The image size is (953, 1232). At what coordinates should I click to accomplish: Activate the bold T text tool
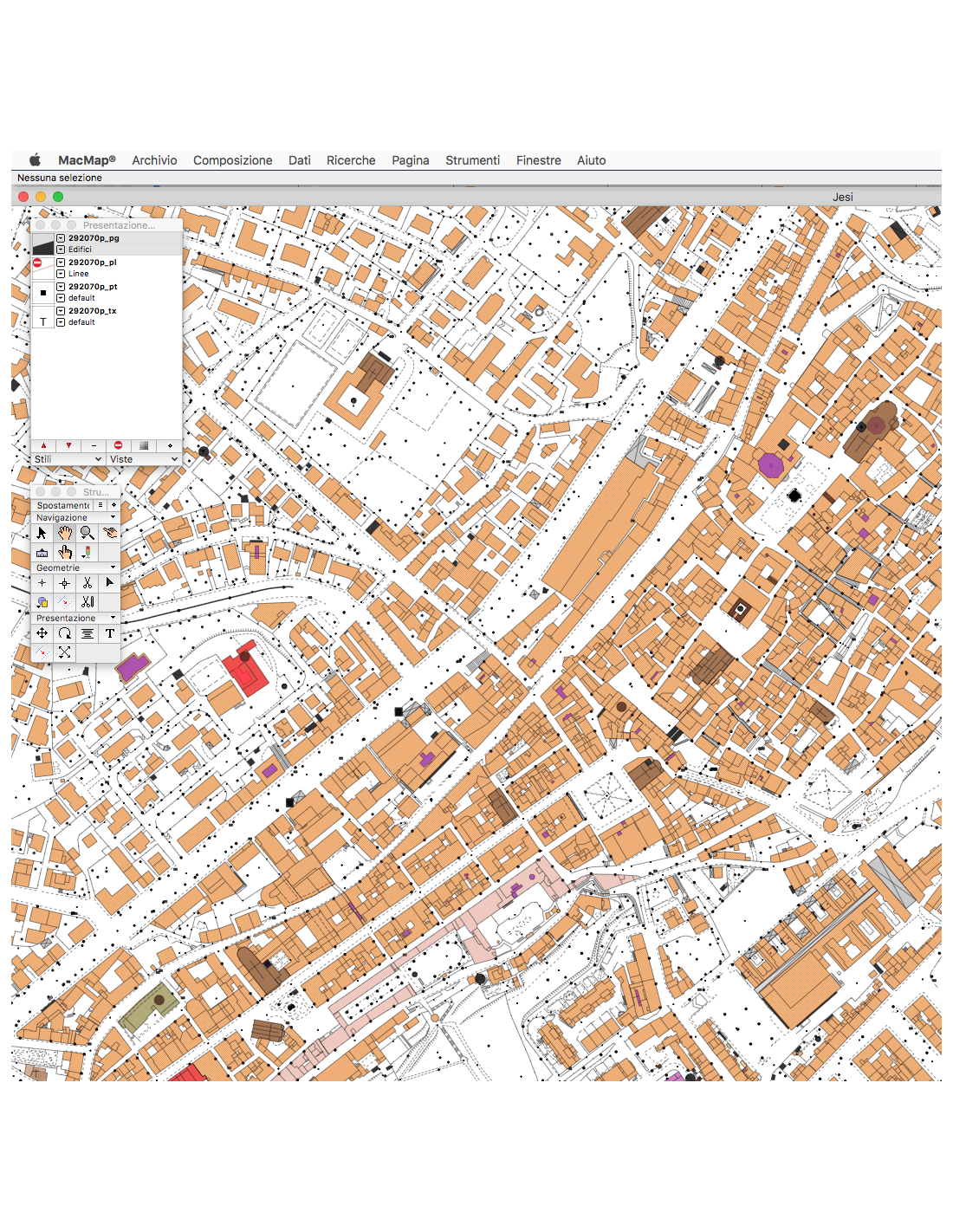coord(109,633)
